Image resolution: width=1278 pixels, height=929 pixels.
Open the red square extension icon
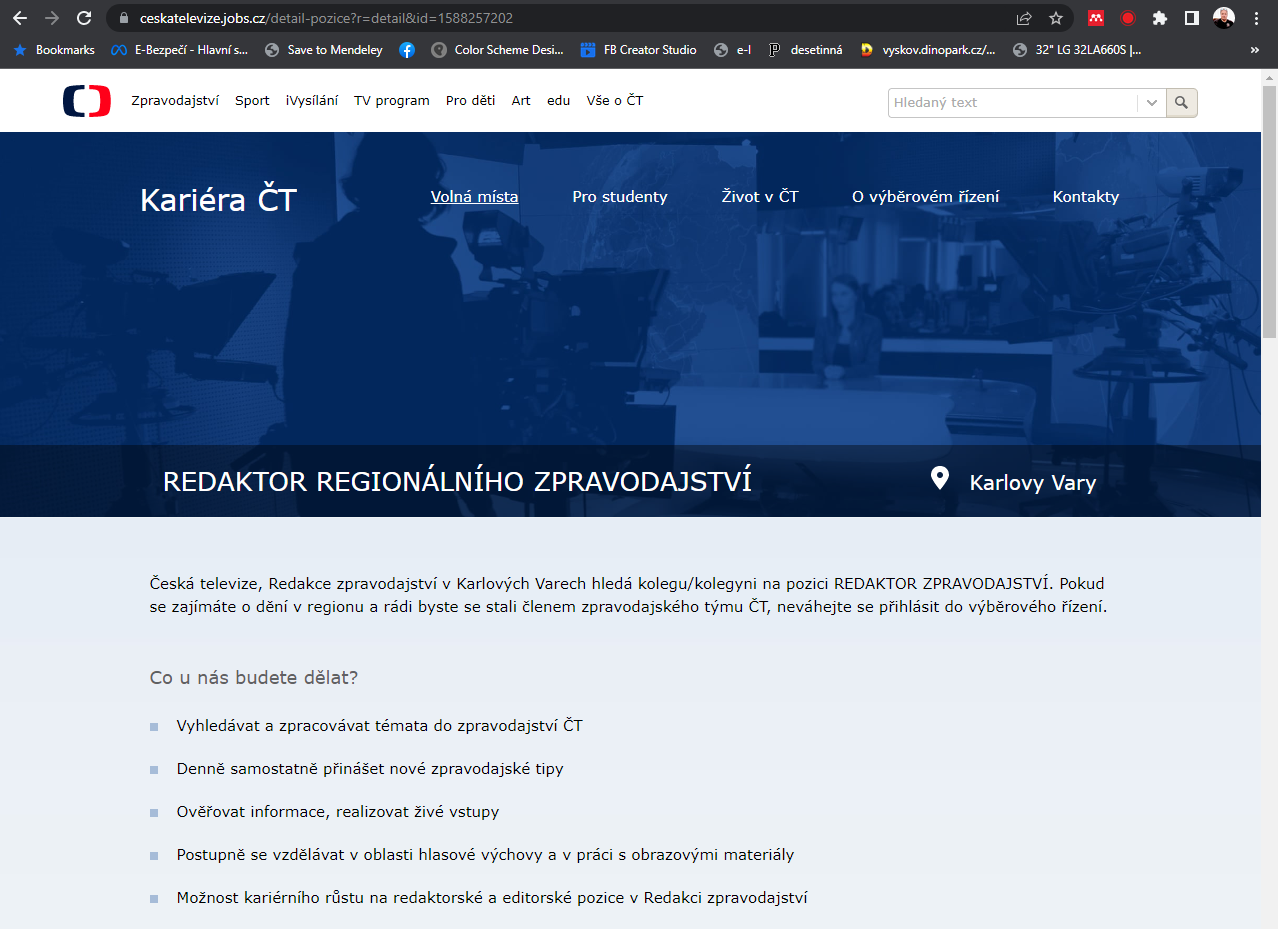(1096, 18)
